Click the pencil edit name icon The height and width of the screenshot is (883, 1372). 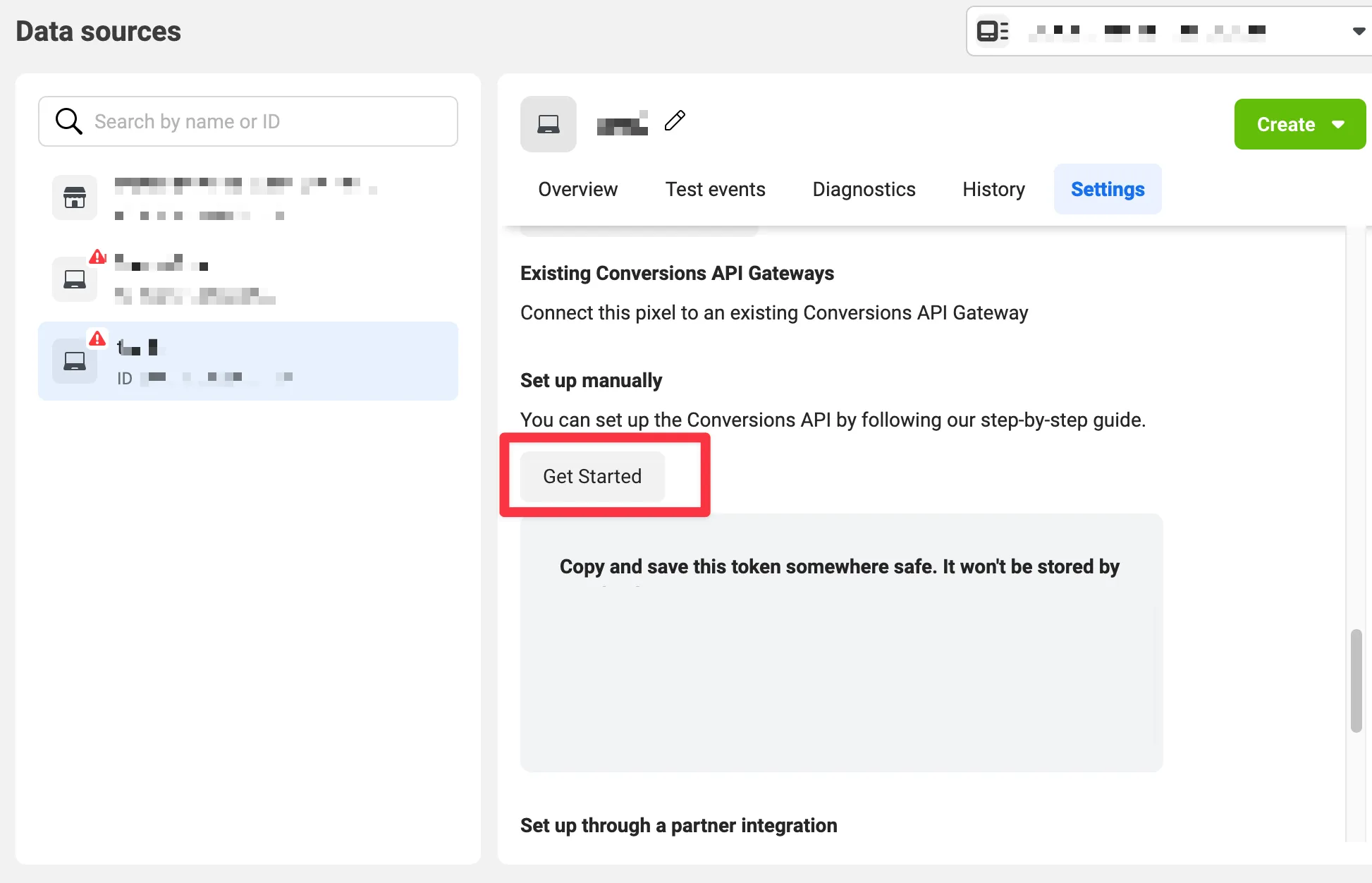pos(675,121)
